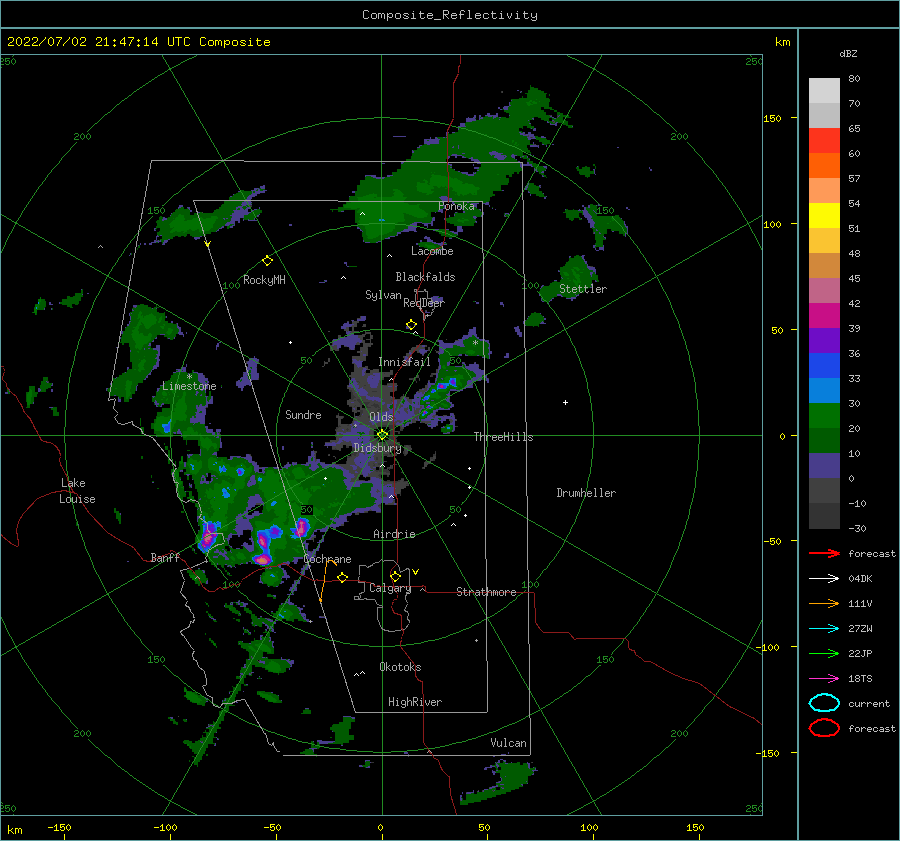Screen dimensions: 900x841
Task: Click the magenta 39-42 dBZ color swatch
Action: (824, 316)
